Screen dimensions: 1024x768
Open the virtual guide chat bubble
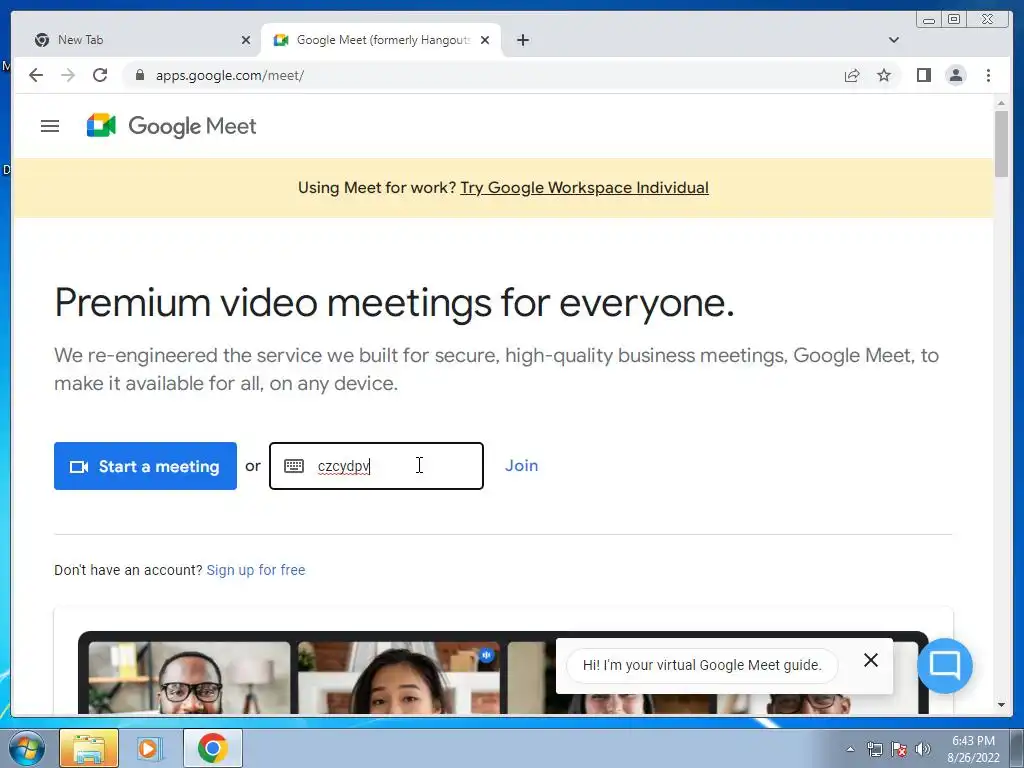(944, 665)
